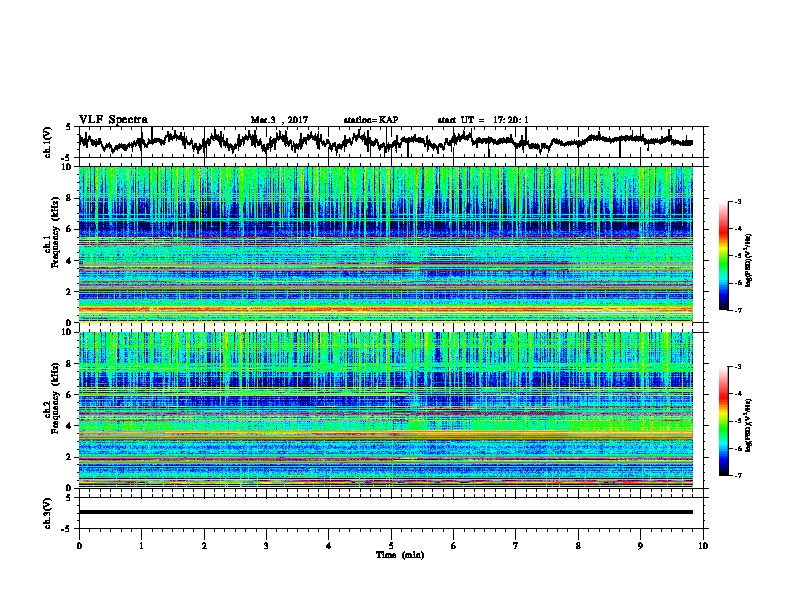792x612 pixels.
Task: Click the "-3" tick on ch.2 colorbar
Action: [737, 367]
